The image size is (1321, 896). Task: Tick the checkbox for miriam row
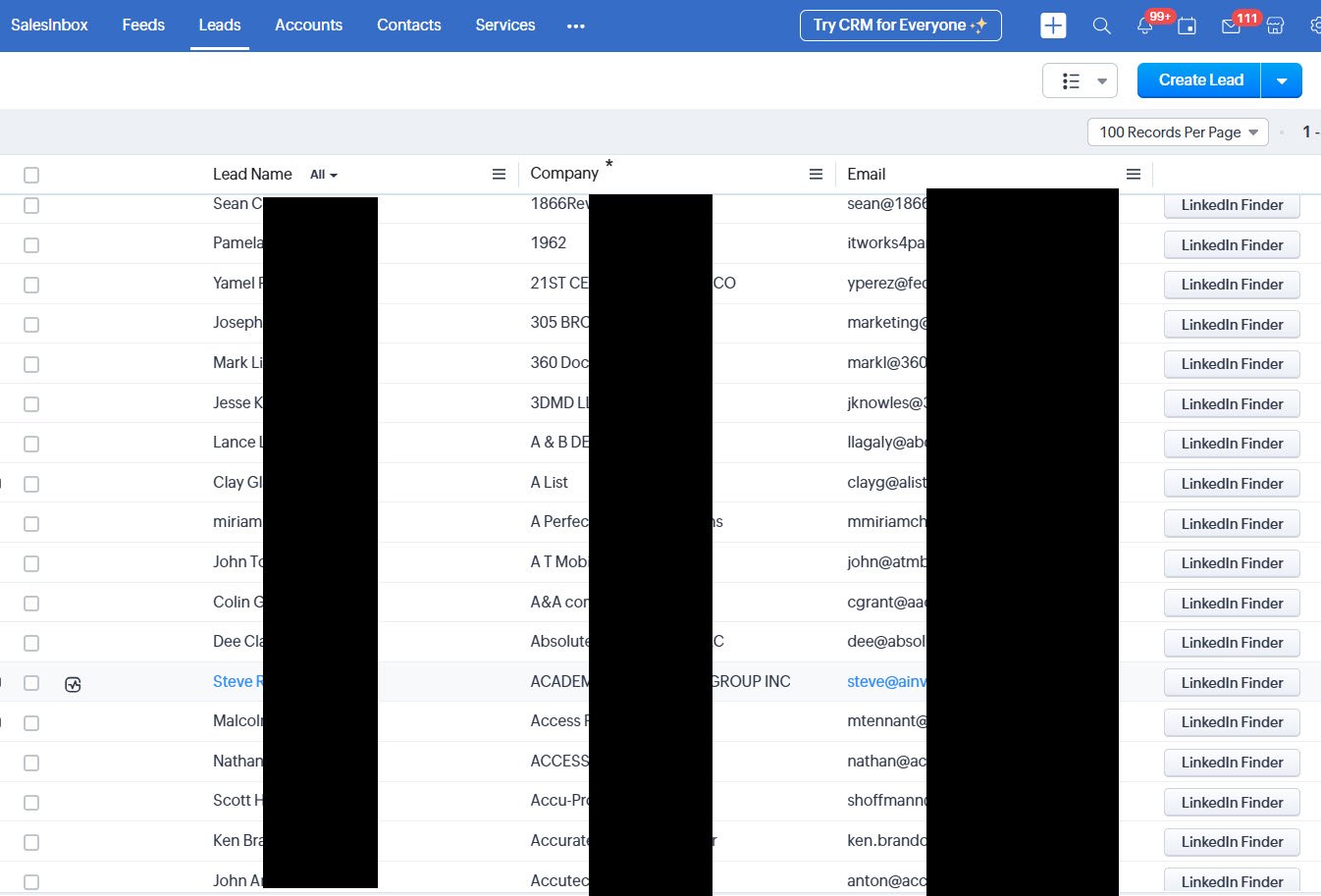tap(31, 524)
